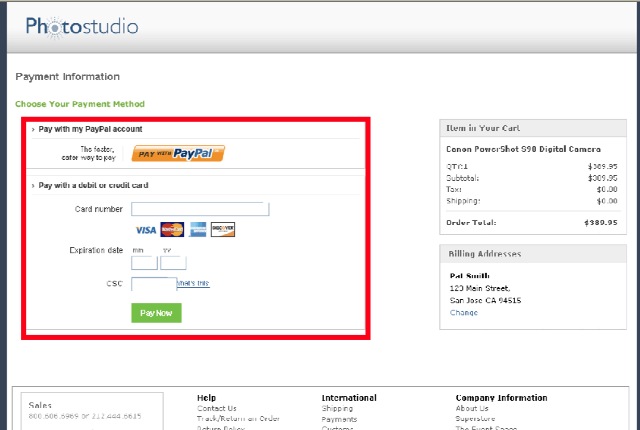Click the Pay with PayPal button

click(178, 153)
